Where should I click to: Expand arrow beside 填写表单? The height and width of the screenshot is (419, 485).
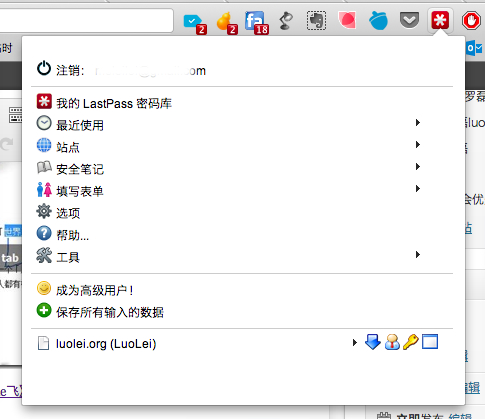tap(418, 189)
